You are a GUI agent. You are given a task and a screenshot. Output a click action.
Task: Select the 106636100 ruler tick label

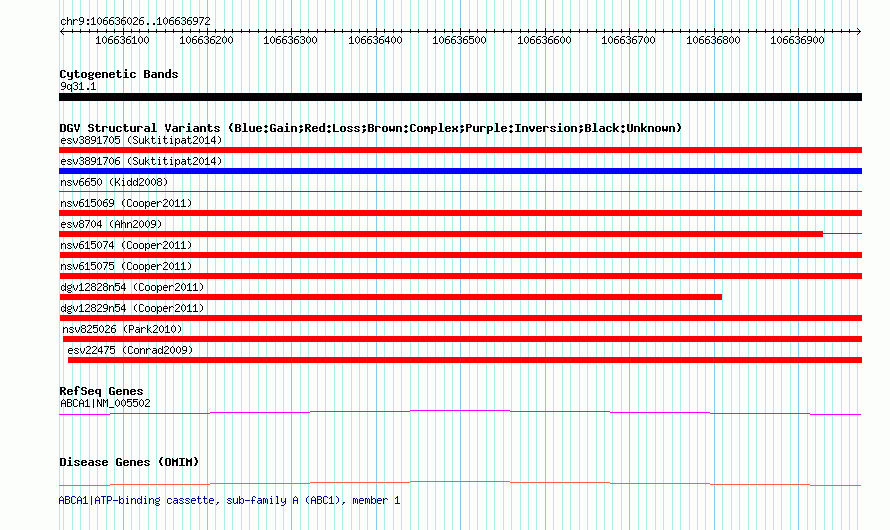tap(122, 40)
